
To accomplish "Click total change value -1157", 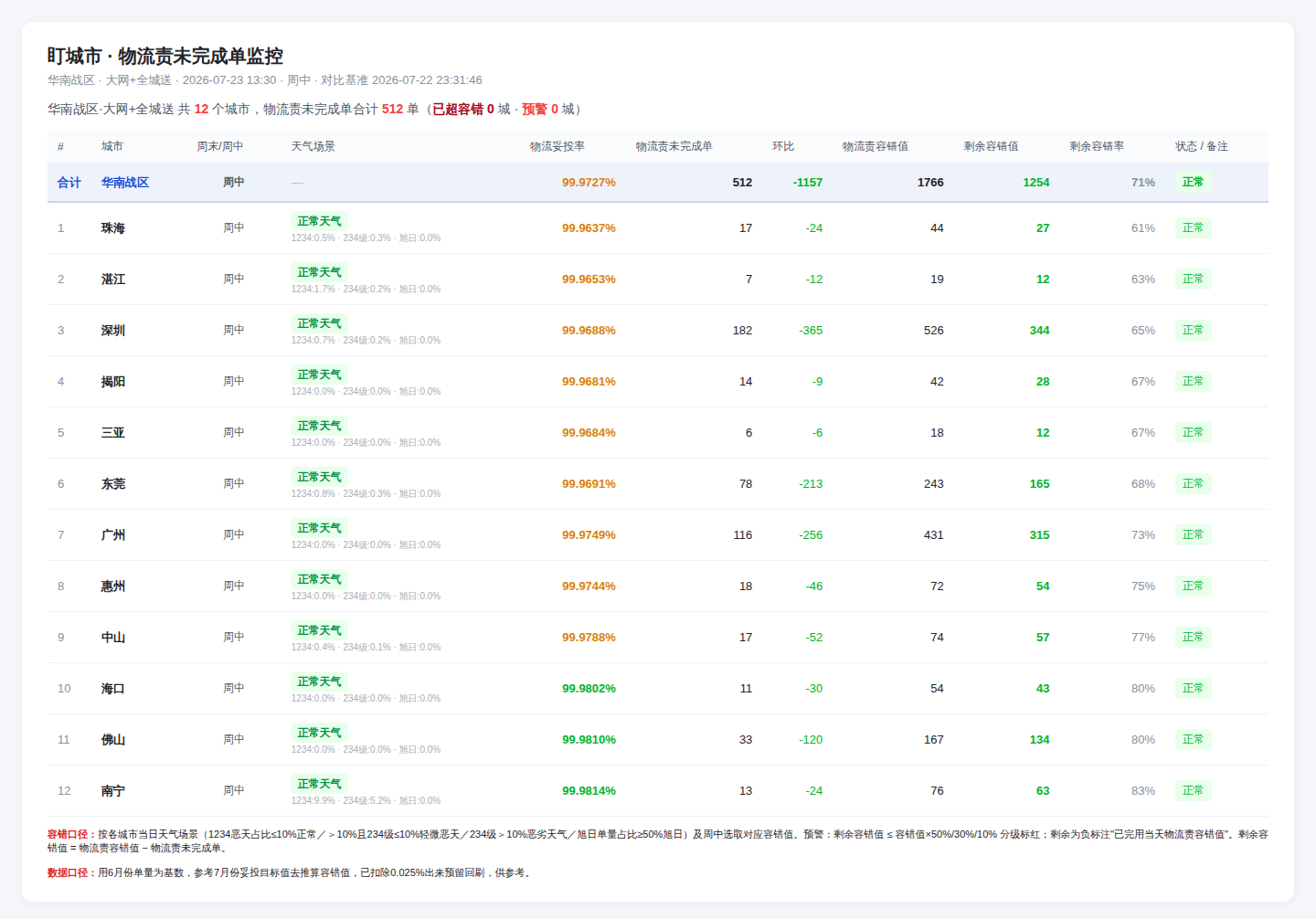I will (808, 183).
